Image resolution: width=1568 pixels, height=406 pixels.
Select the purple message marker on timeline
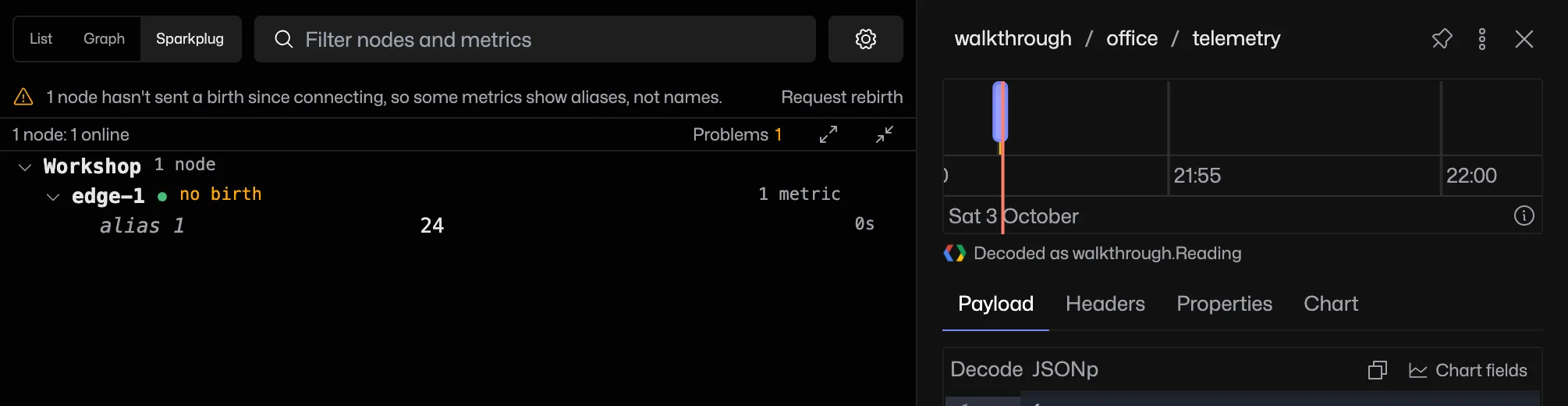pos(1000,112)
